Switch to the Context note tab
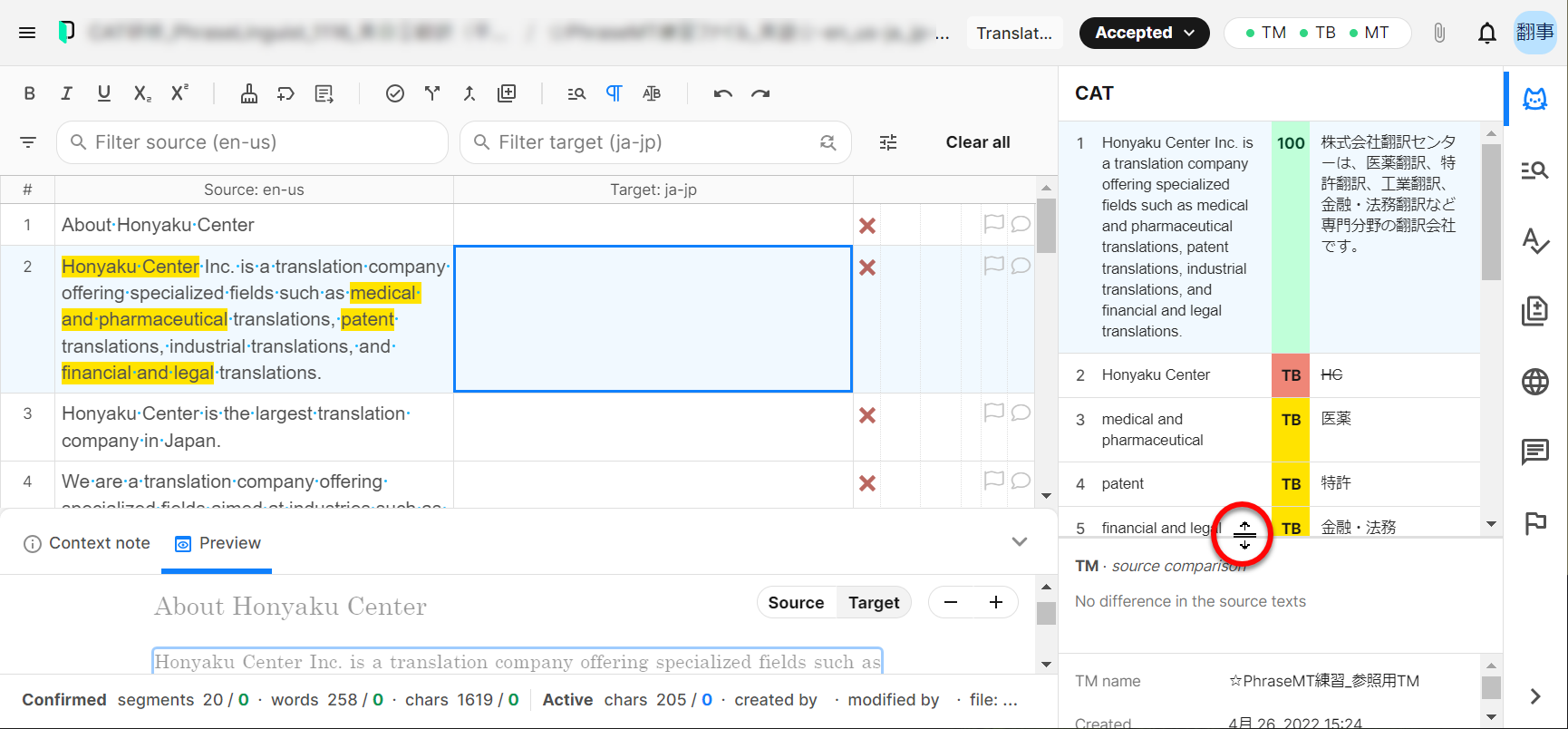Viewport: 1568px width, 729px height. pyautogui.click(x=87, y=543)
